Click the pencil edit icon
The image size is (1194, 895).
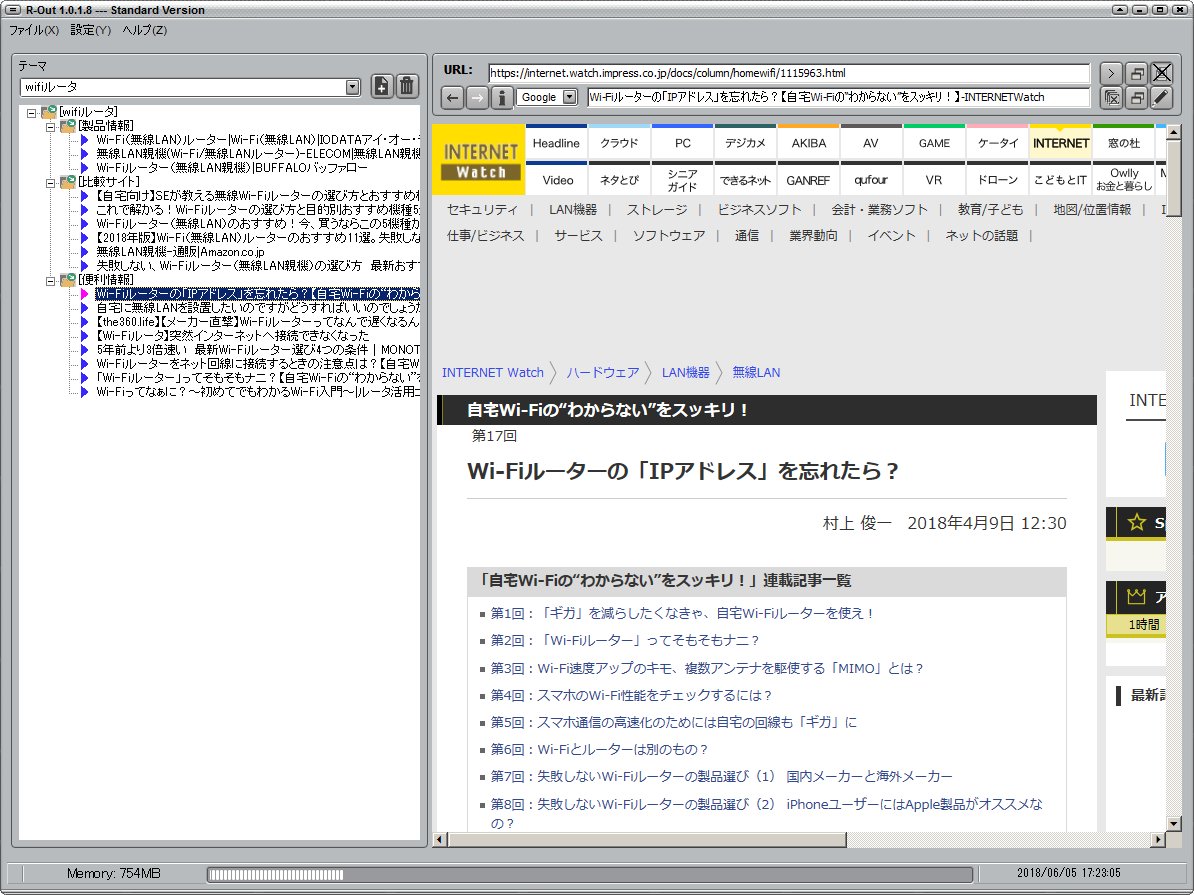coord(1161,97)
